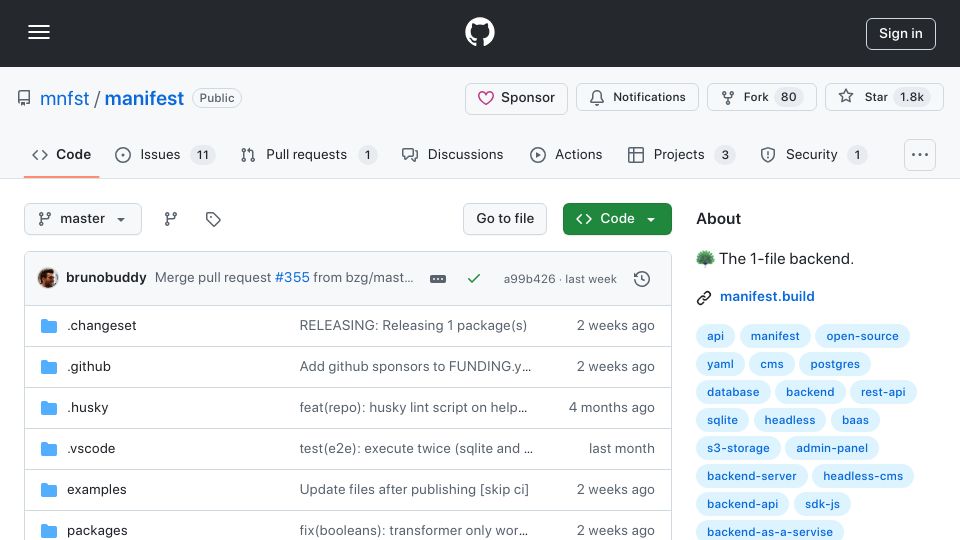Open the mnfst owner profile link
Image resolution: width=960 pixels, height=540 pixels.
[x=64, y=98]
